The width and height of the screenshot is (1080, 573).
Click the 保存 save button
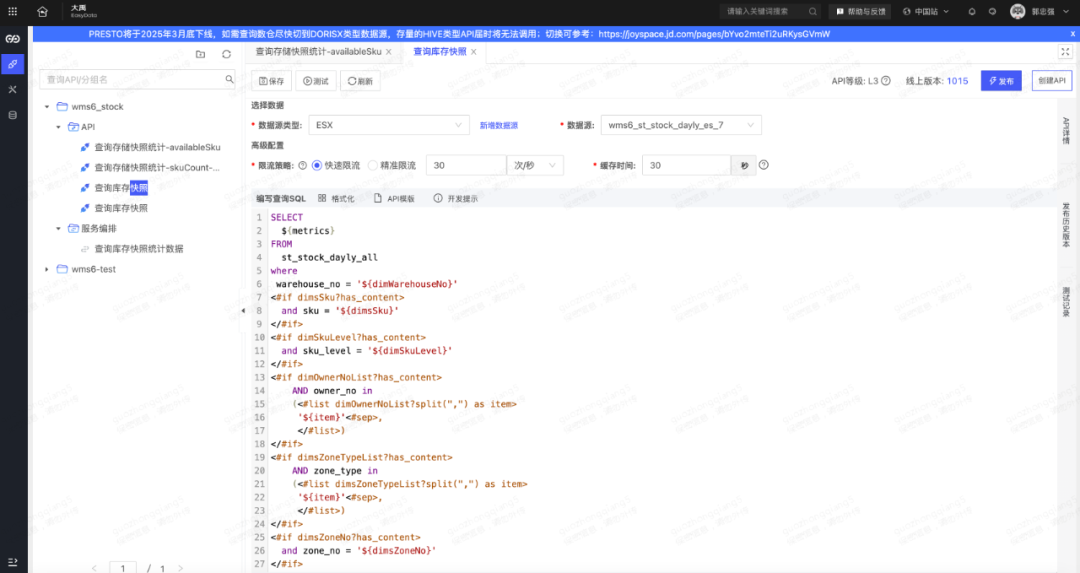click(x=271, y=81)
